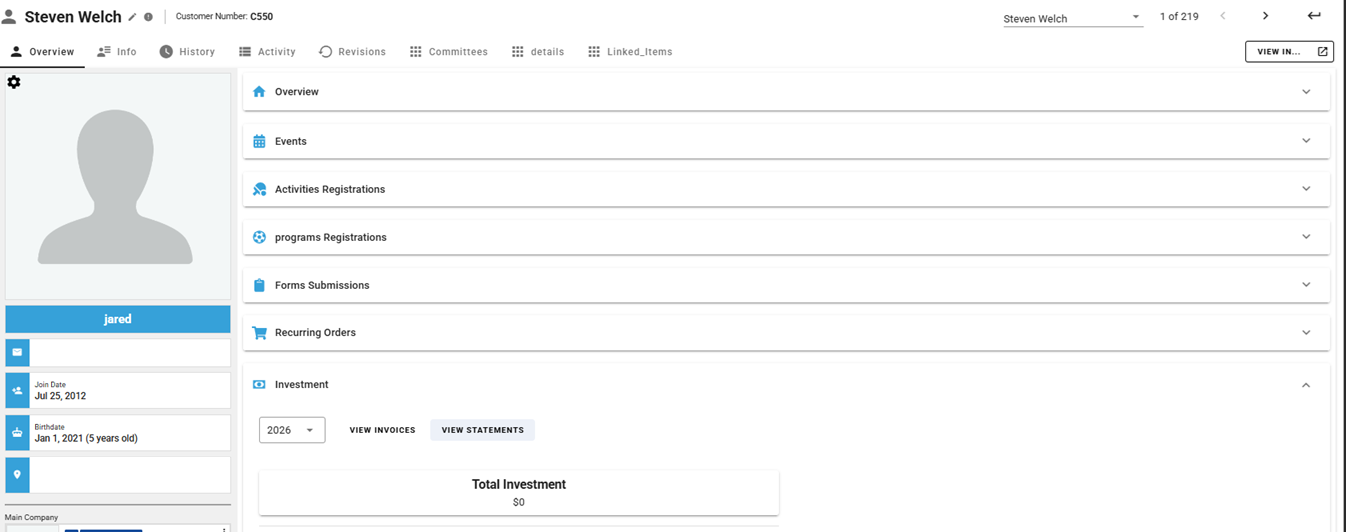1346x532 pixels.
Task: Open the profile photo settings gear
Action: tap(14, 82)
